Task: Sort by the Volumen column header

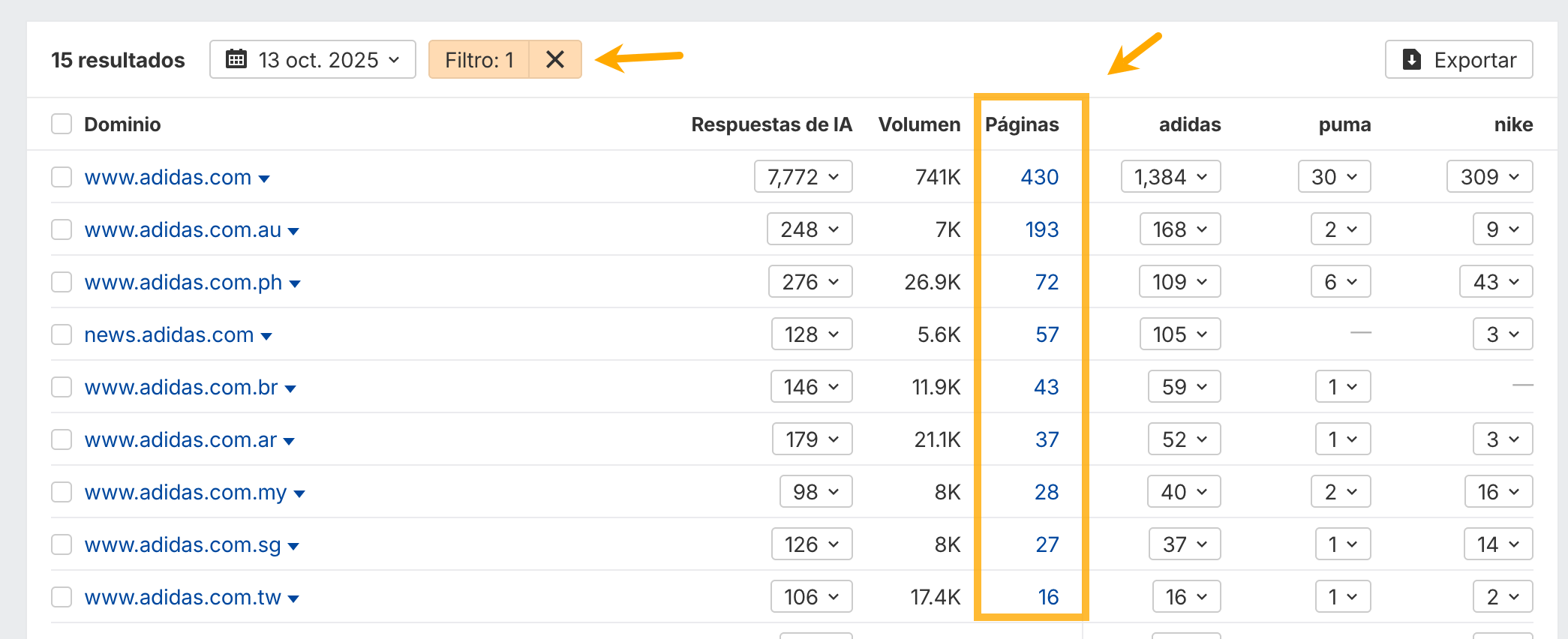Action: point(919,124)
